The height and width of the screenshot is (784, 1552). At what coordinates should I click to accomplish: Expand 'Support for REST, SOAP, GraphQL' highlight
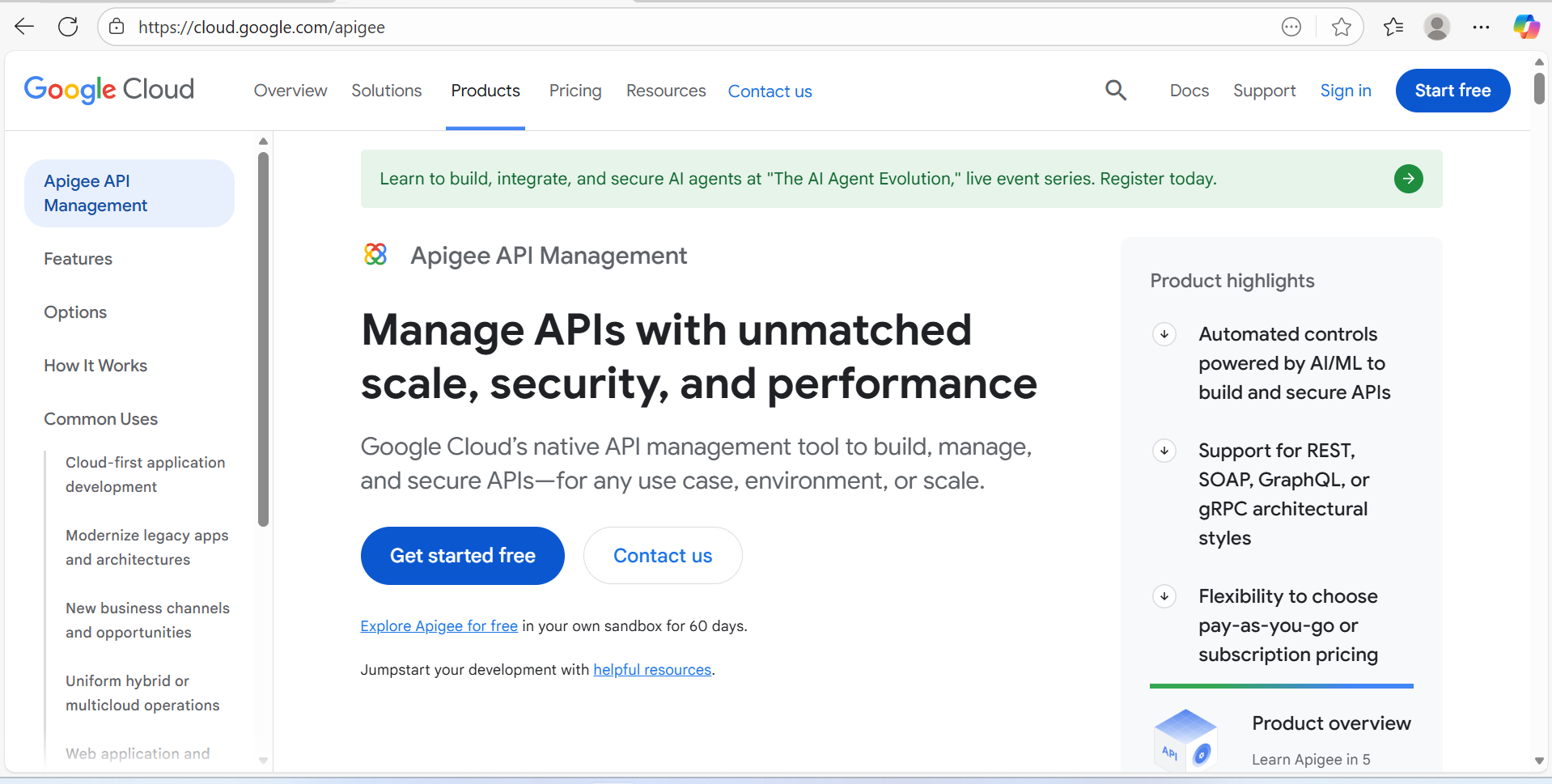1164,451
